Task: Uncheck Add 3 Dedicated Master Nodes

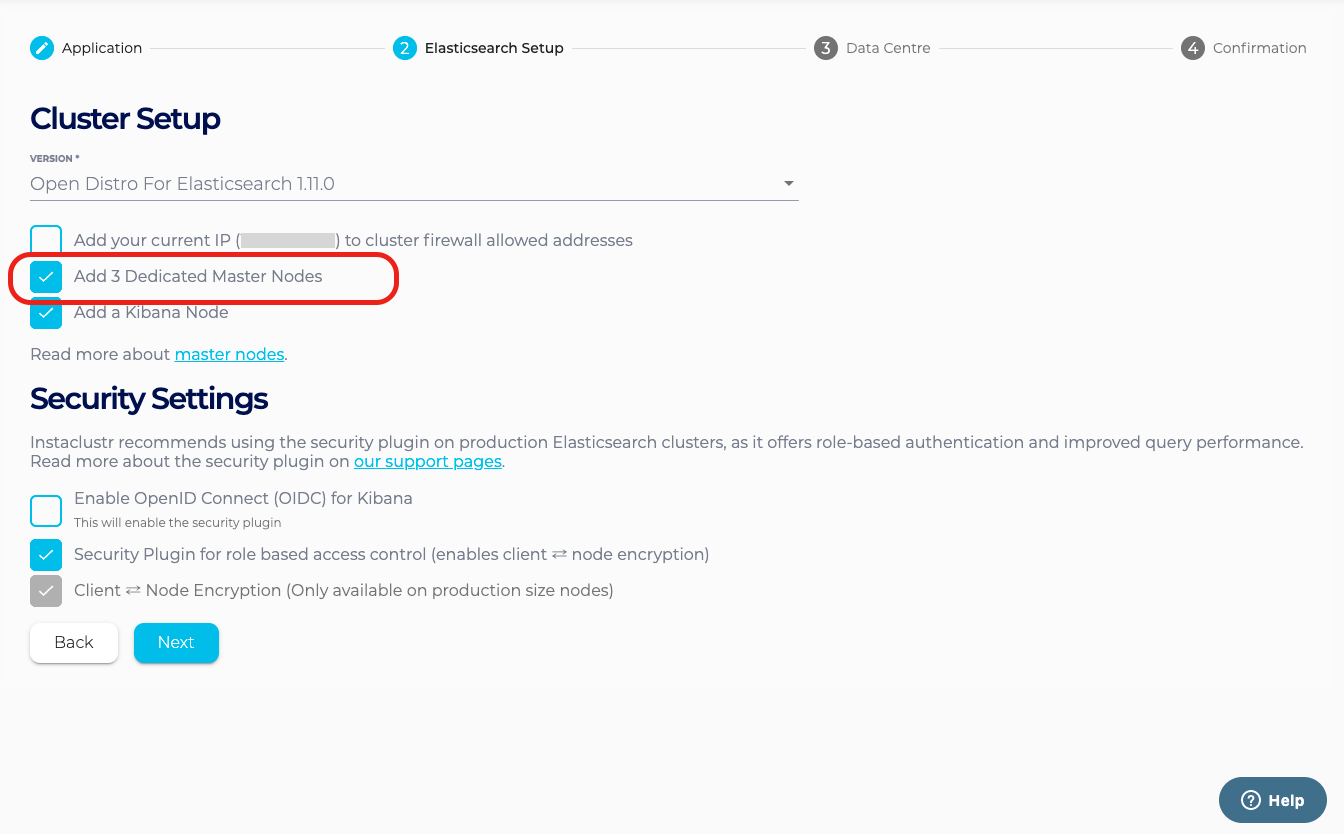Action: (46, 277)
